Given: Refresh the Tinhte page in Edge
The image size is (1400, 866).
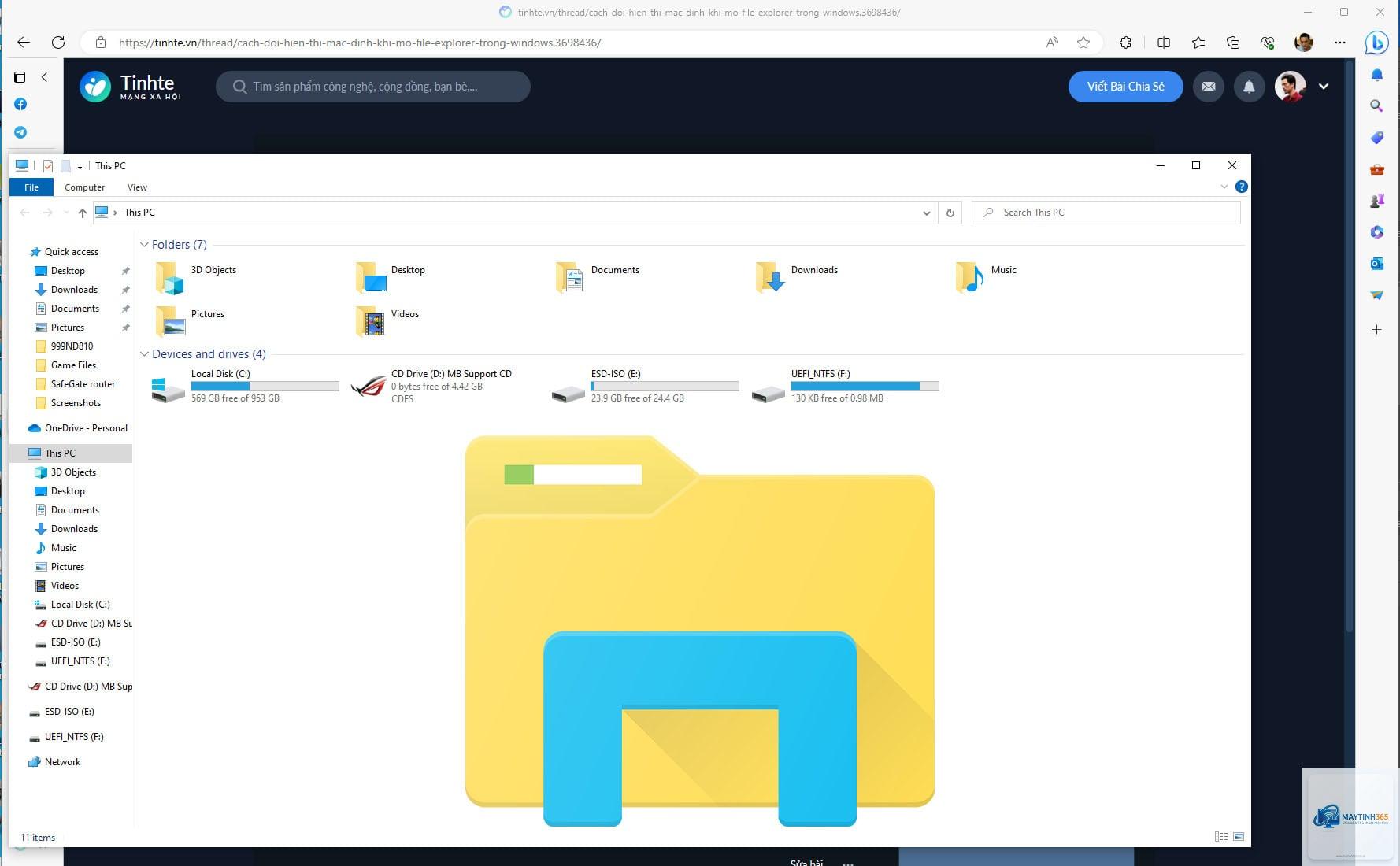Looking at the screenshot, I should [x=58, y=43].
